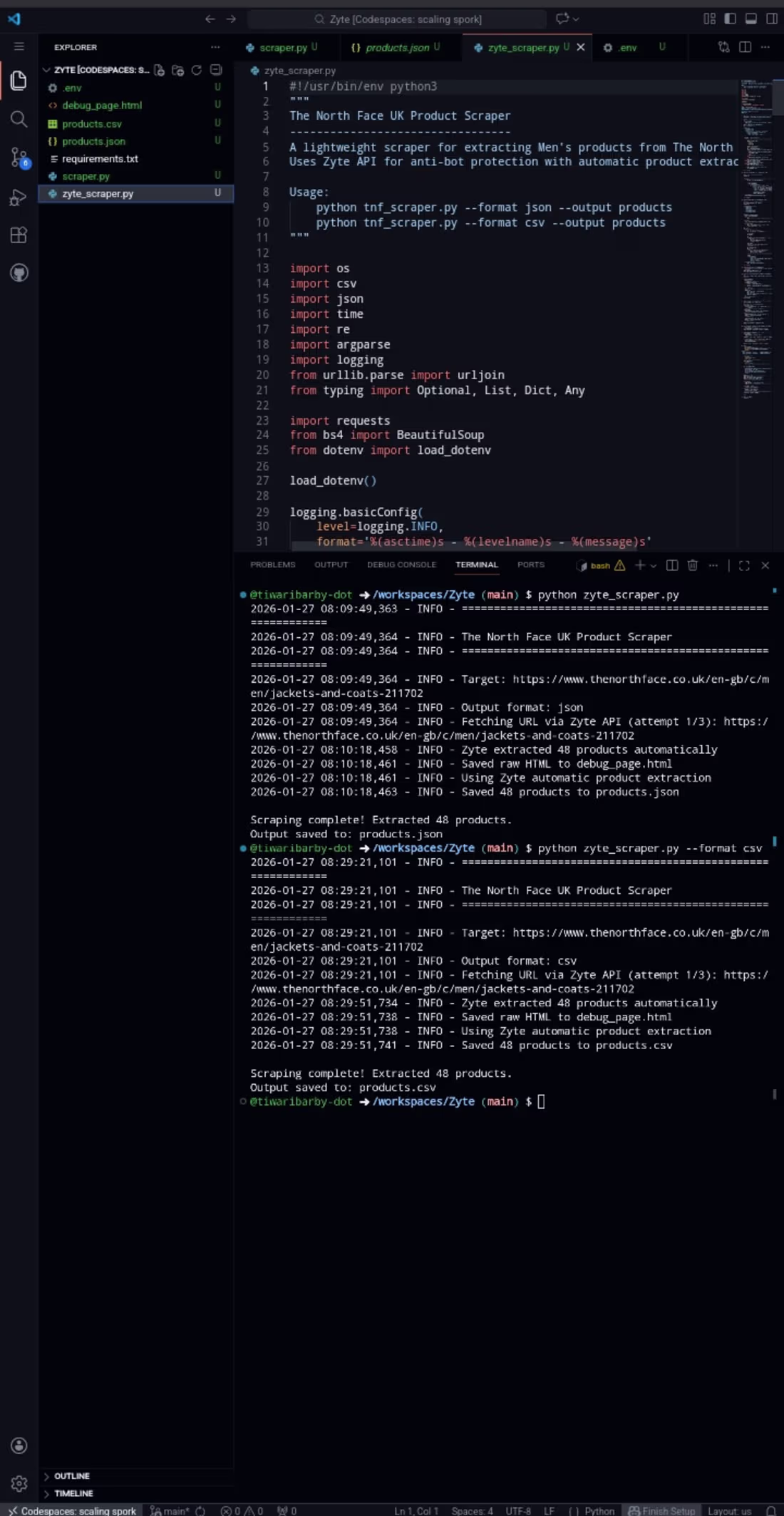Open the Run and Debug view
This screenshot has width=784, height=1516.
[19, 197]
